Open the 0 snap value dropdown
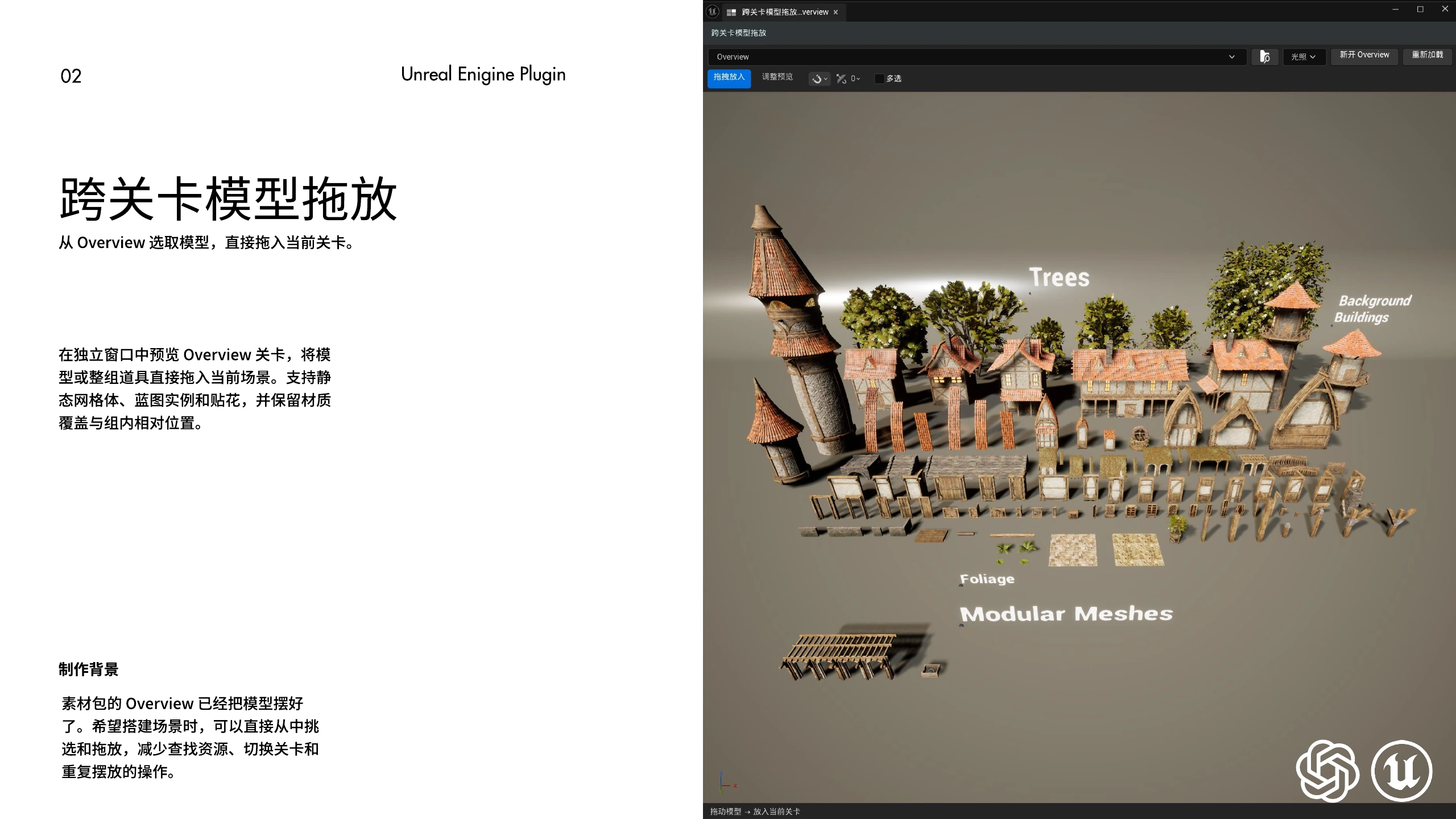This screenshot has height=819, width=1456. [855, 79]
